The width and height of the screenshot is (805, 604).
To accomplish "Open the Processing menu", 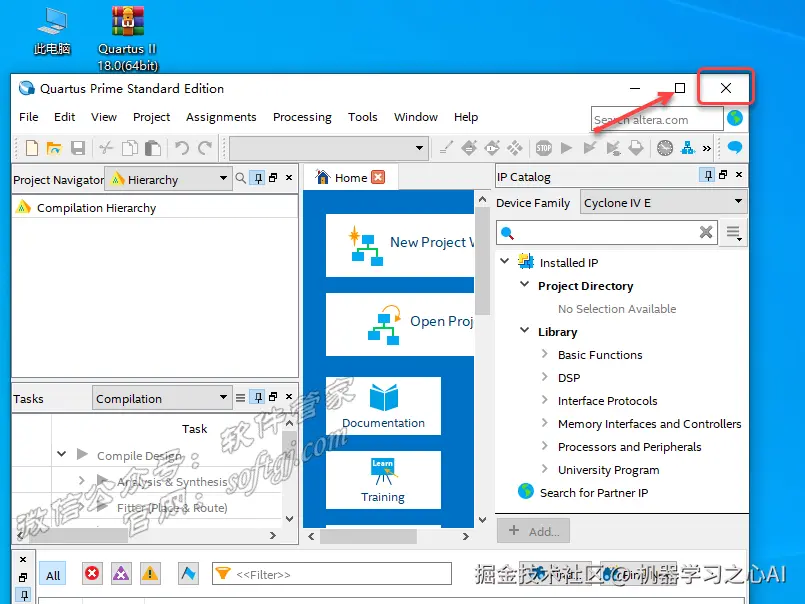I will point(302,117).
